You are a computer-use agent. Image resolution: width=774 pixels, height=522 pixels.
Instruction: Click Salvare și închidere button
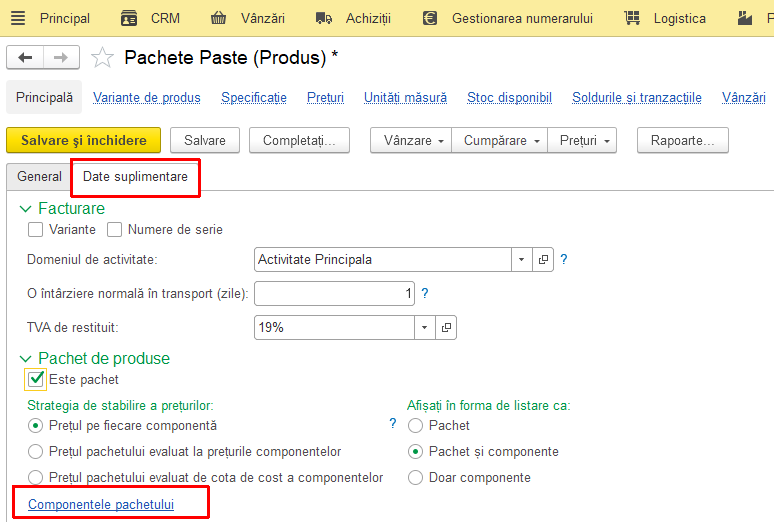pyautogui.click(x=83, y=140)
